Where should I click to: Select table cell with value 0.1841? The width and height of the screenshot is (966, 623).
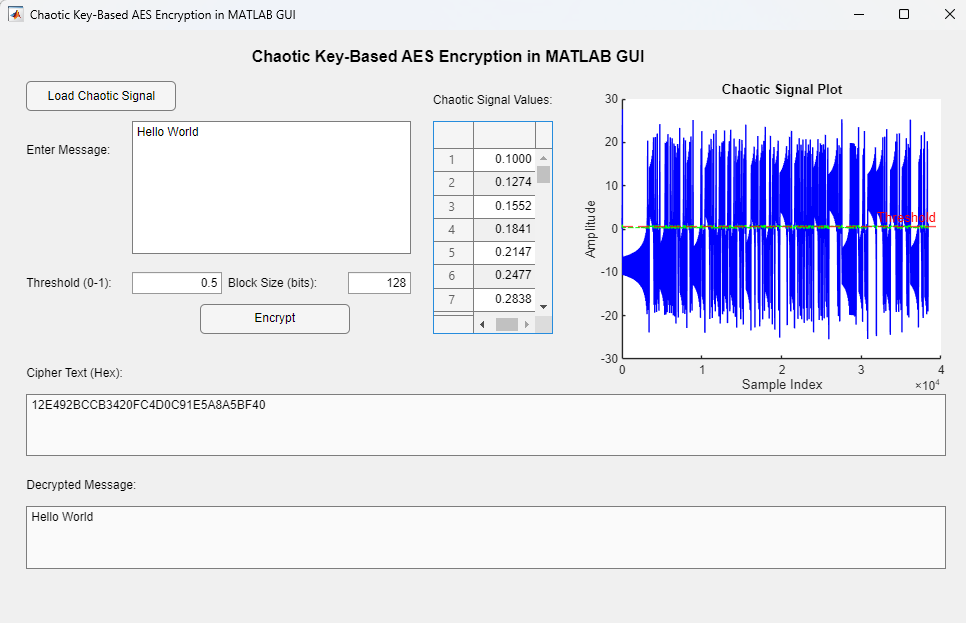click(x=505, y=229)
